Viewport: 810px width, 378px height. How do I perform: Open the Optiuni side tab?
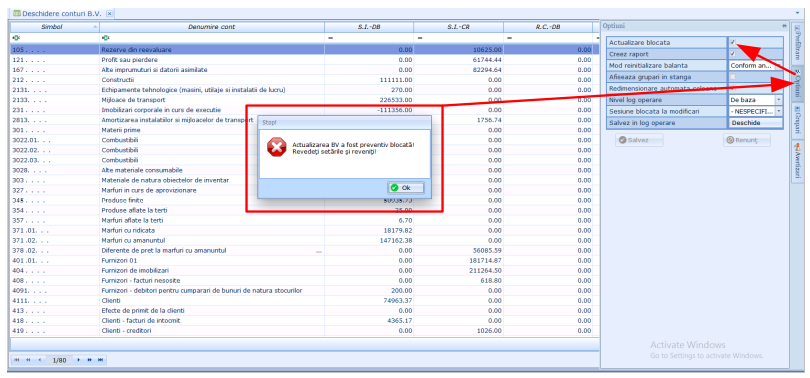pos(797,83)
